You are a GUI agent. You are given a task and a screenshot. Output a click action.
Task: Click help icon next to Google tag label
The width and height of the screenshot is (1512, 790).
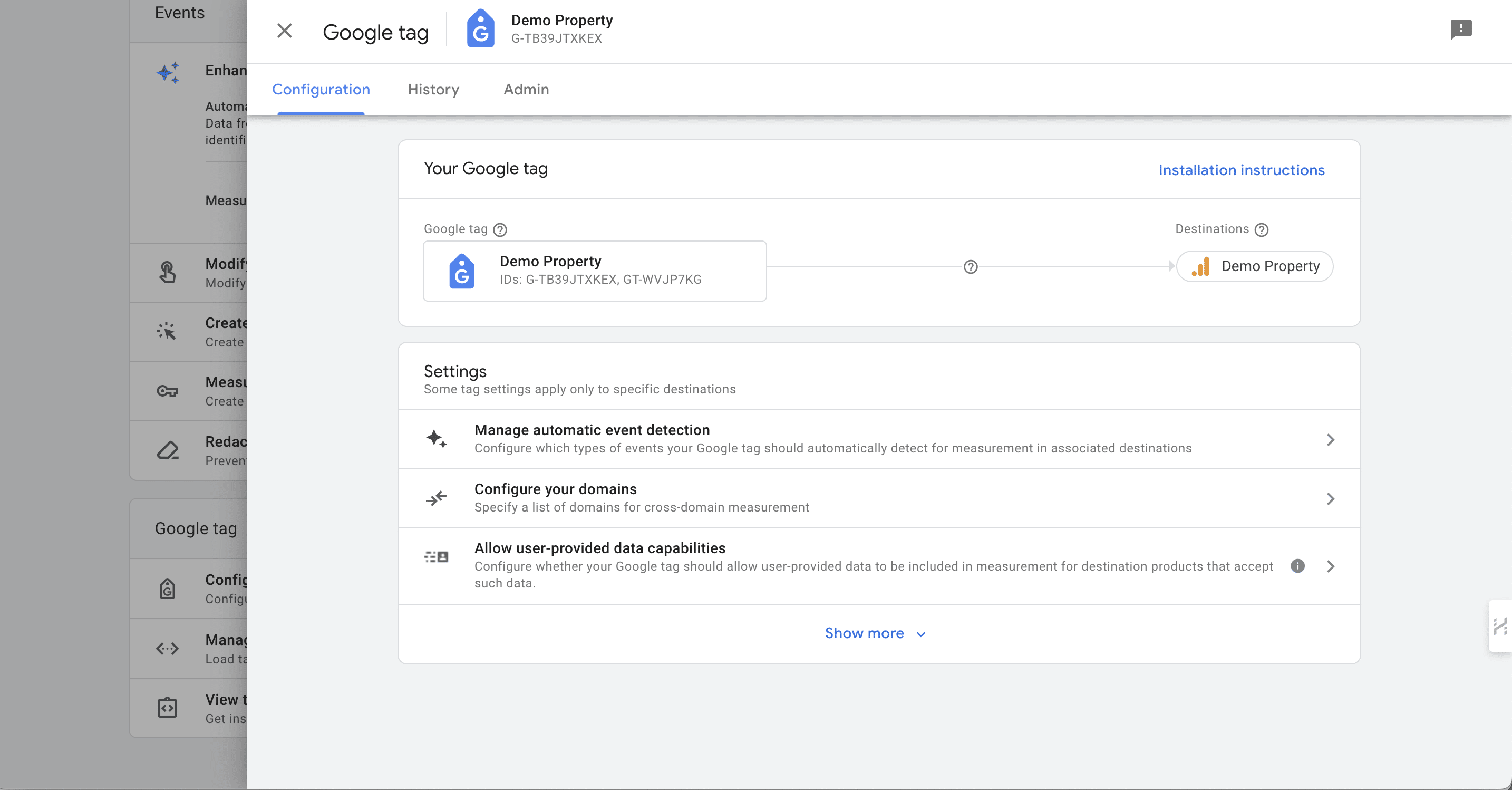click(x=499, y=229)
